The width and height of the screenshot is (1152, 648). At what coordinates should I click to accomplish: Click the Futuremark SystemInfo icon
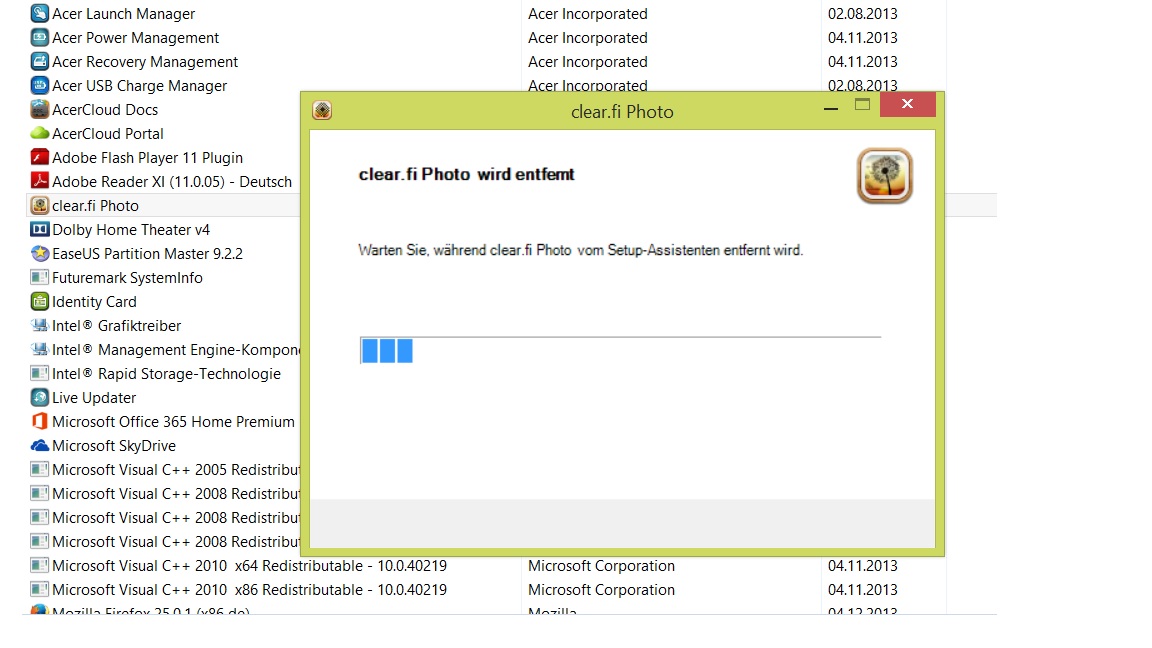(40, 278)
